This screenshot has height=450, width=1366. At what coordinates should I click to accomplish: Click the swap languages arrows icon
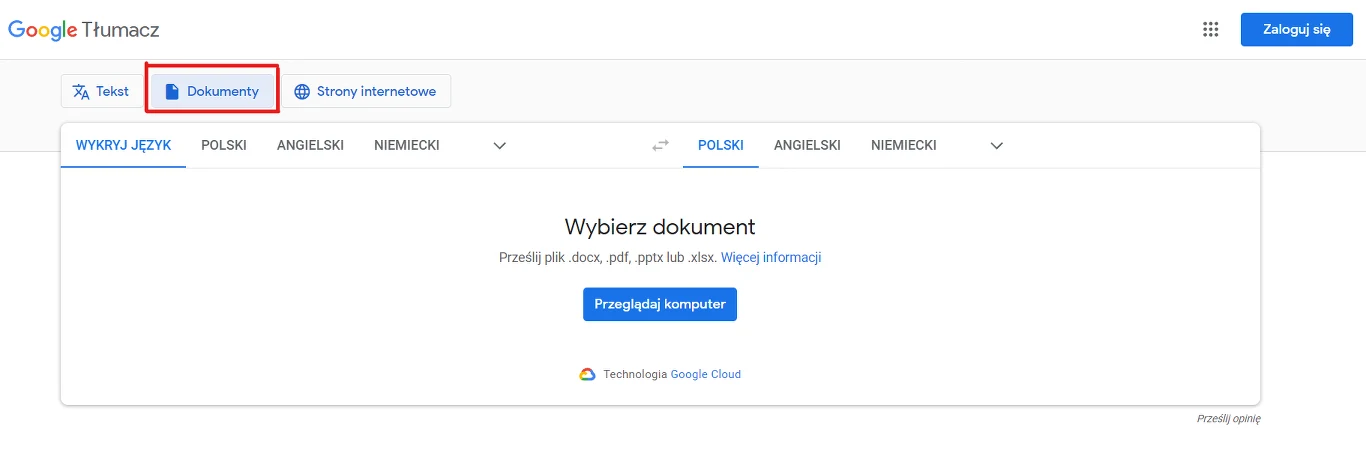tap(660, 145)
